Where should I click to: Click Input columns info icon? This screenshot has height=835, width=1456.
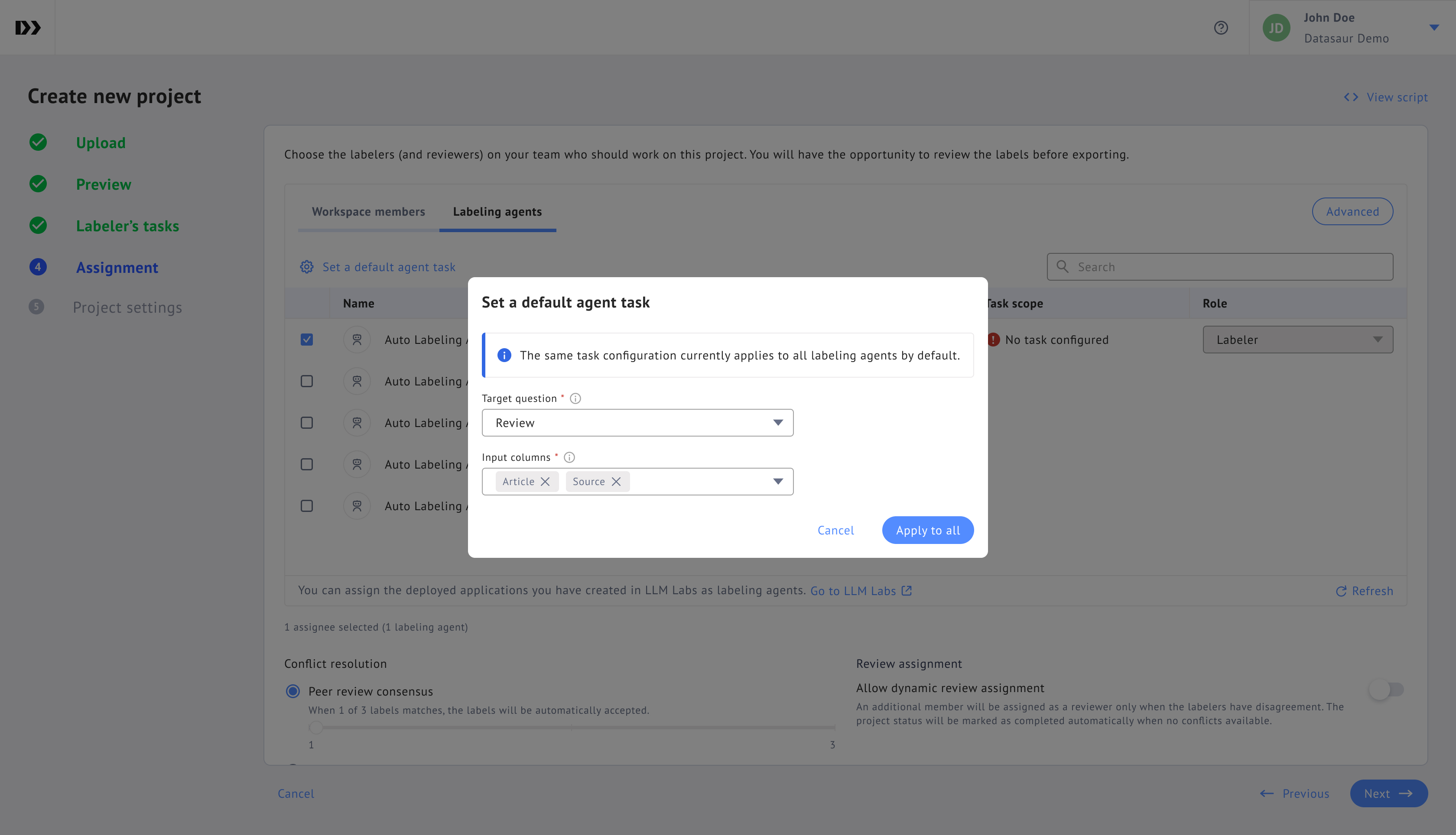(569, 457)
